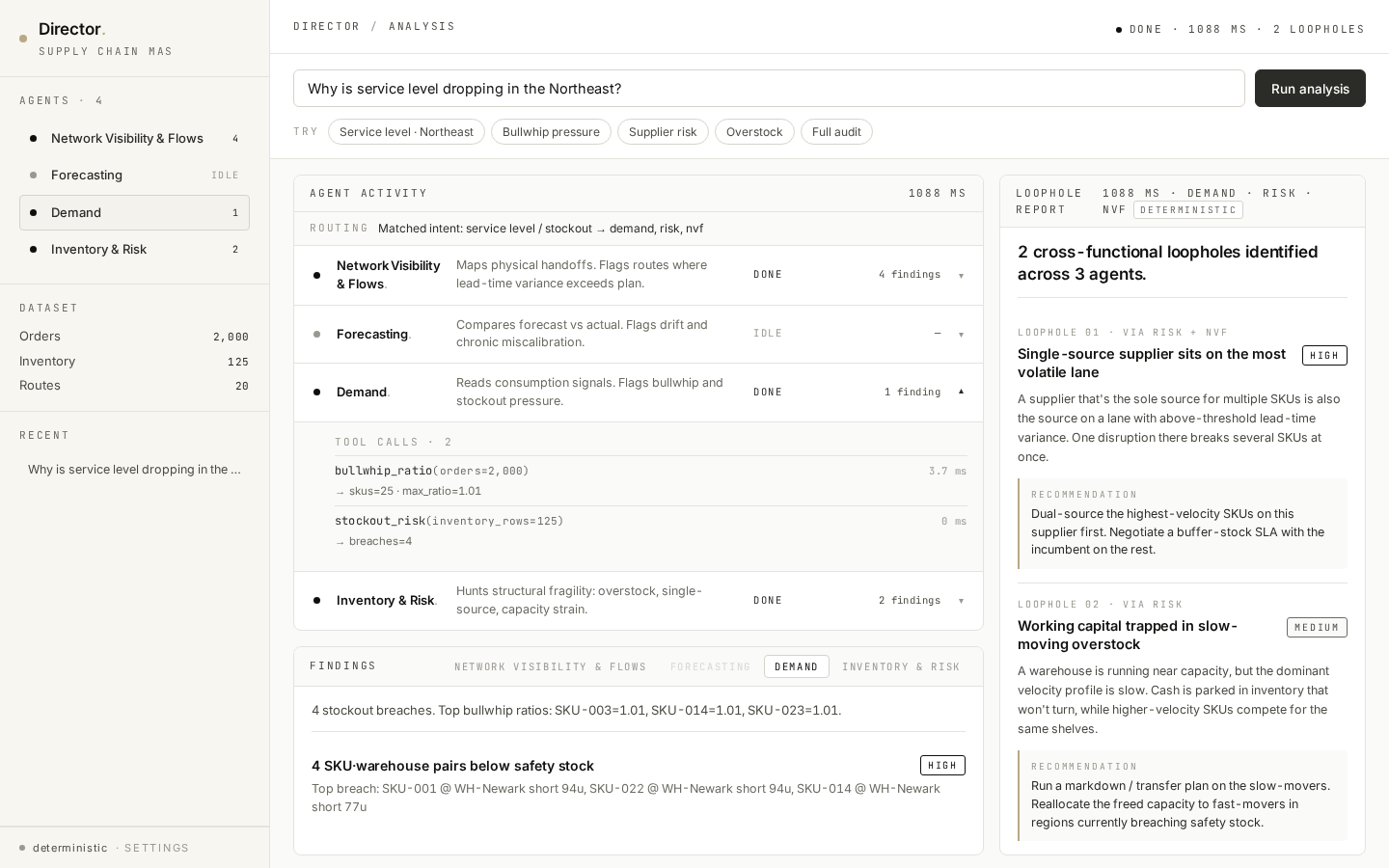This screenshot has height=868, width=1389.
Task: Click the Loophole 02 recommendation box
Action: coord(1183,796)
